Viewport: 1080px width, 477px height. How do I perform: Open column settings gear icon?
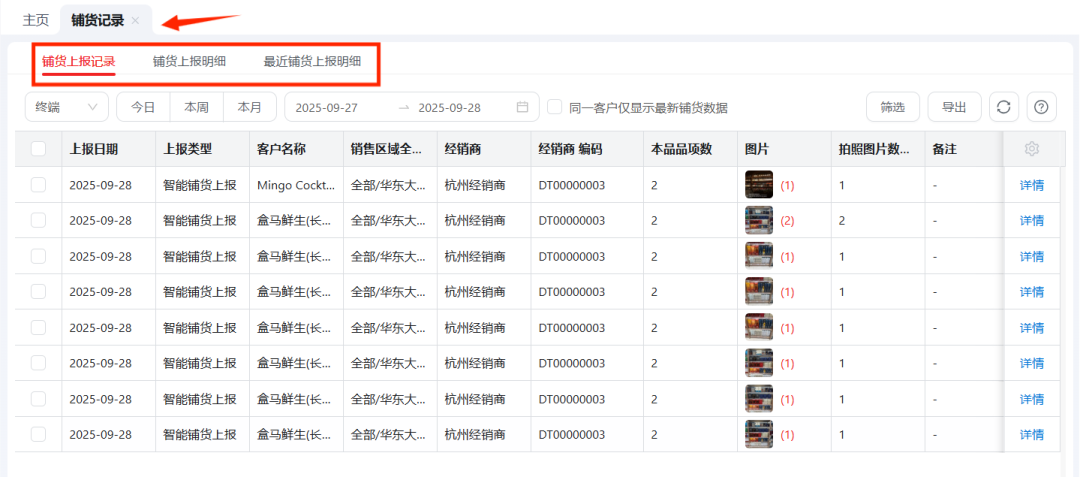(1031, 149)
